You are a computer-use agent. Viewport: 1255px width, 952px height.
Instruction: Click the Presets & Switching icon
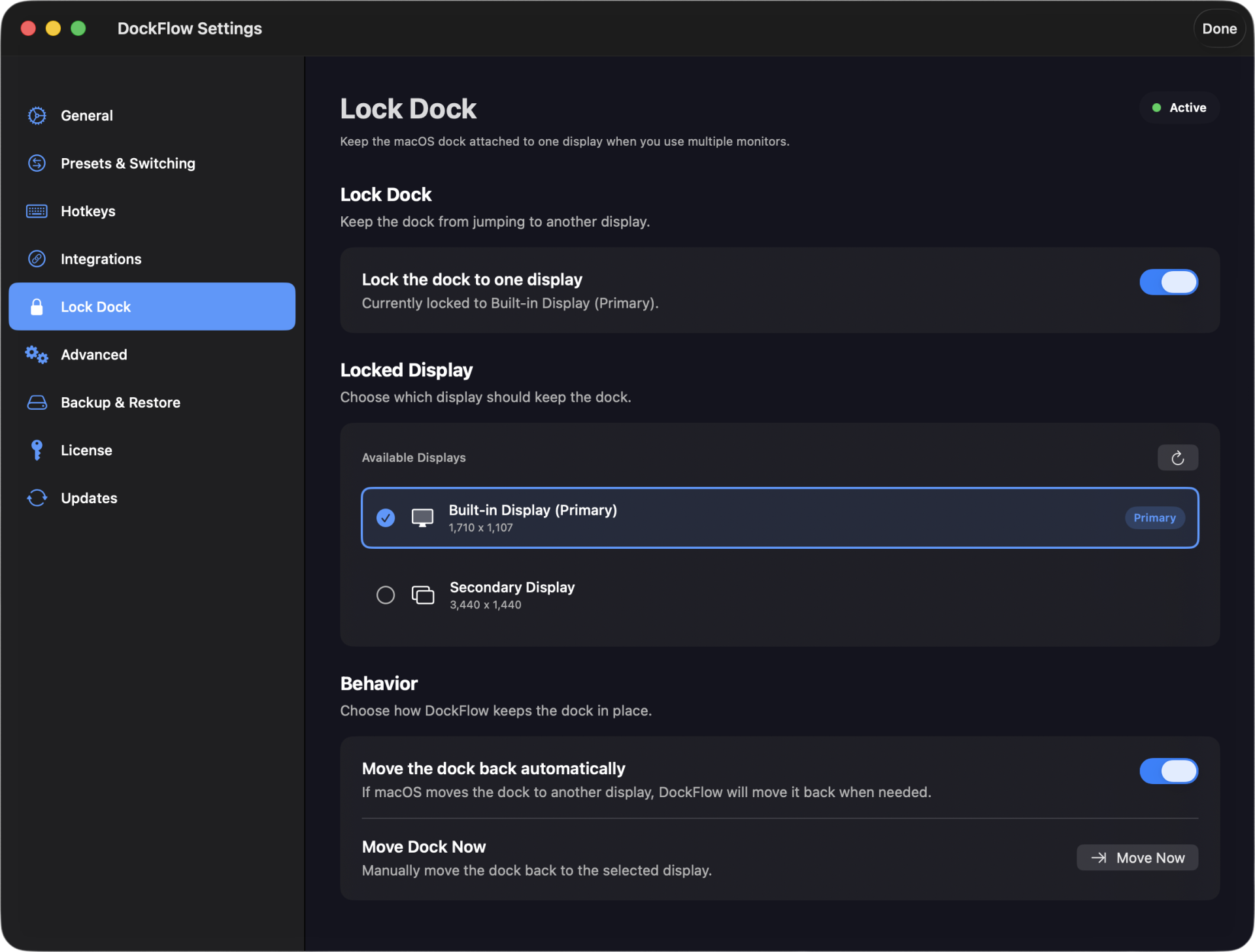pos(37,163)
